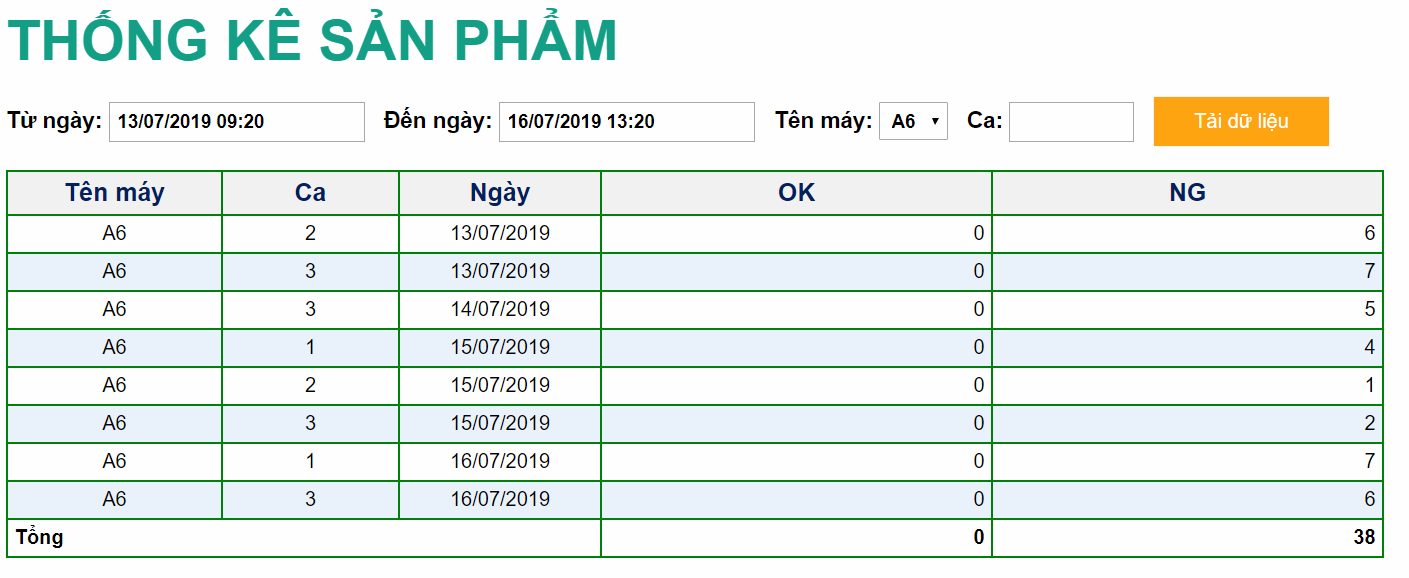
Task: Click the NG value 38 in the total row
Action: (1364, 538)
